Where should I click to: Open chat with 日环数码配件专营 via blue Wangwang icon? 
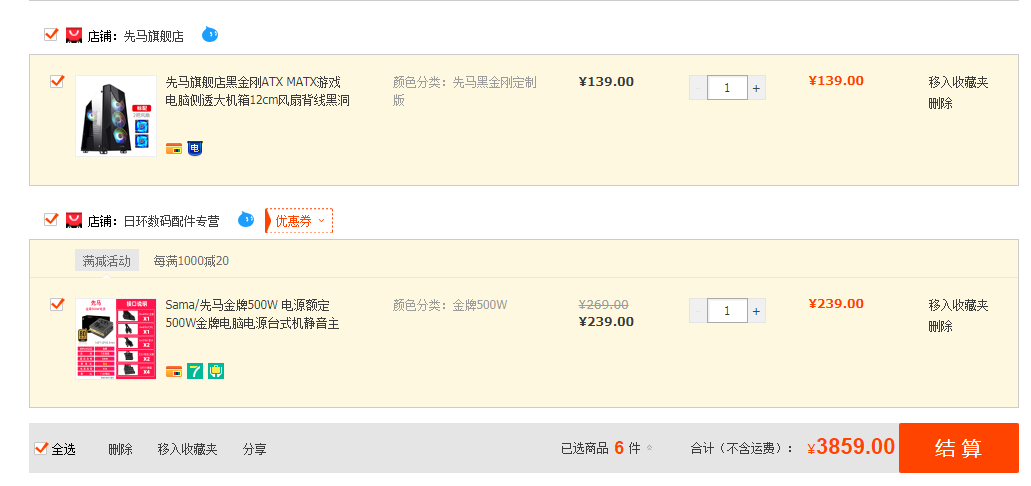click(246, 219)
